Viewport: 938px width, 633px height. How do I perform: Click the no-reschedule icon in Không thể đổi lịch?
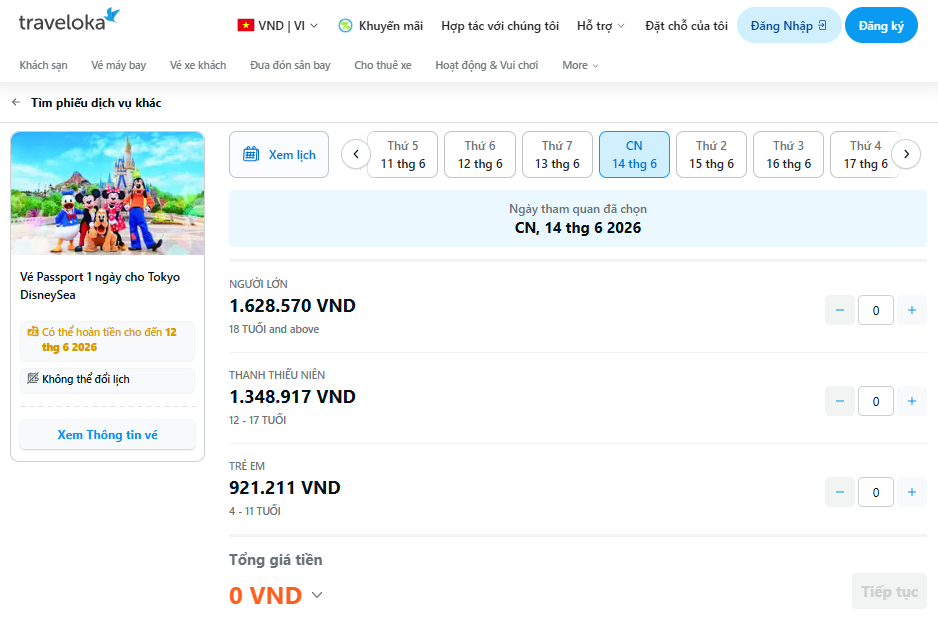[33, 378]
